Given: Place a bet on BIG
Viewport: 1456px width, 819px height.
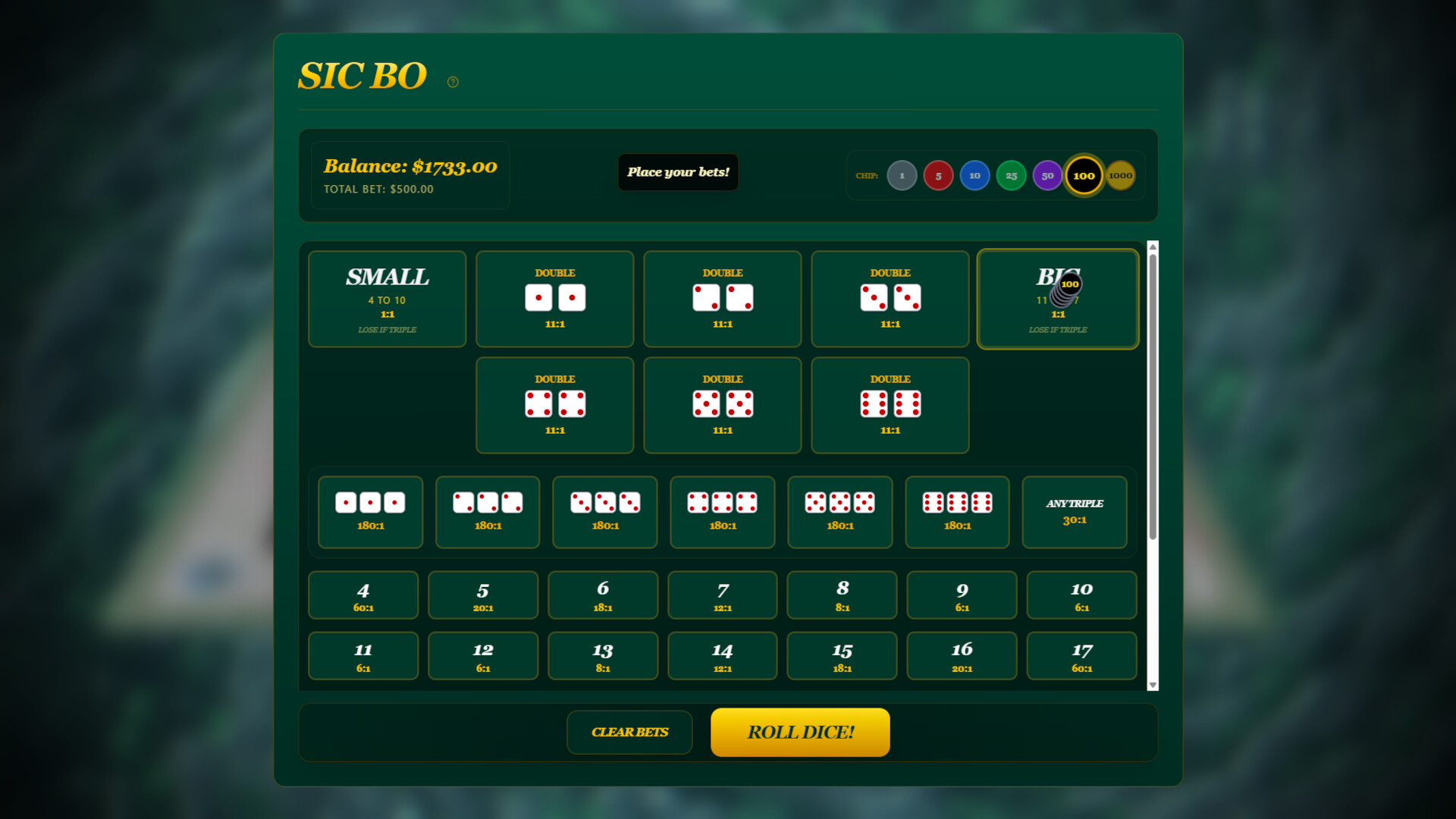Looking at the screenshot, I should 1058,299.
